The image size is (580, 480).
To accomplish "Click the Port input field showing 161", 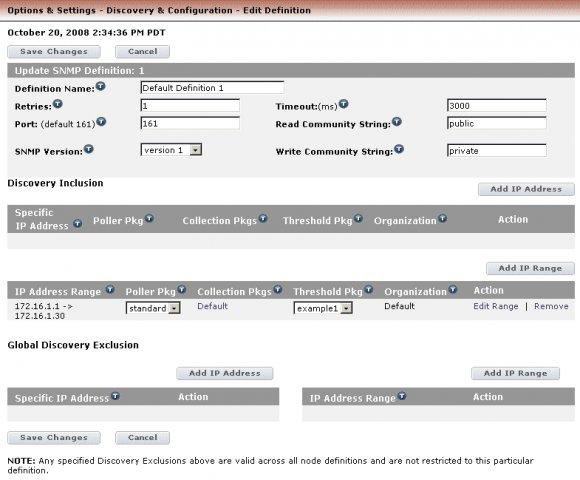I will [x=190, y=124].
